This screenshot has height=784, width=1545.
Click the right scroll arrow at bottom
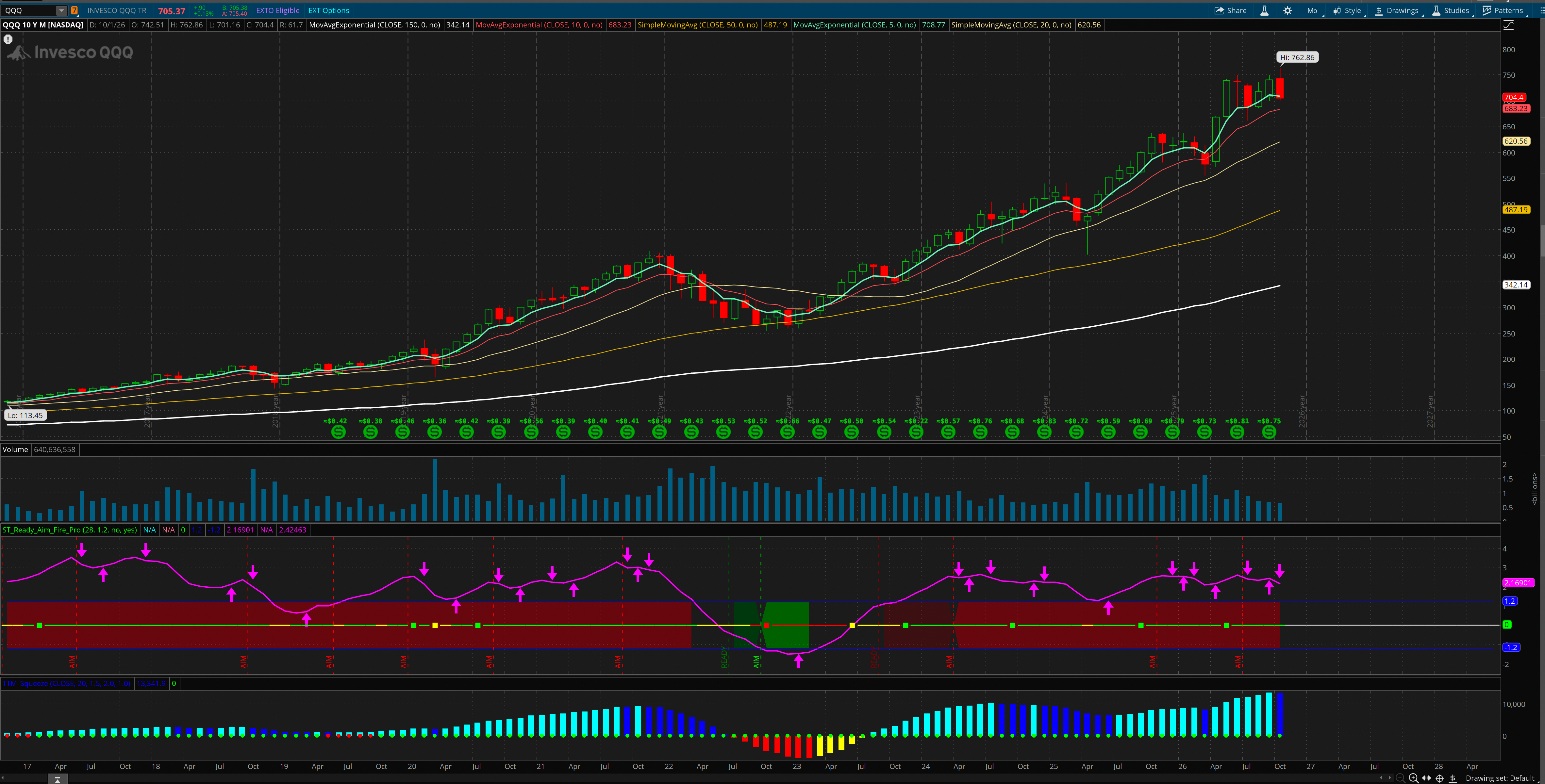click(x=1390, y=778)
